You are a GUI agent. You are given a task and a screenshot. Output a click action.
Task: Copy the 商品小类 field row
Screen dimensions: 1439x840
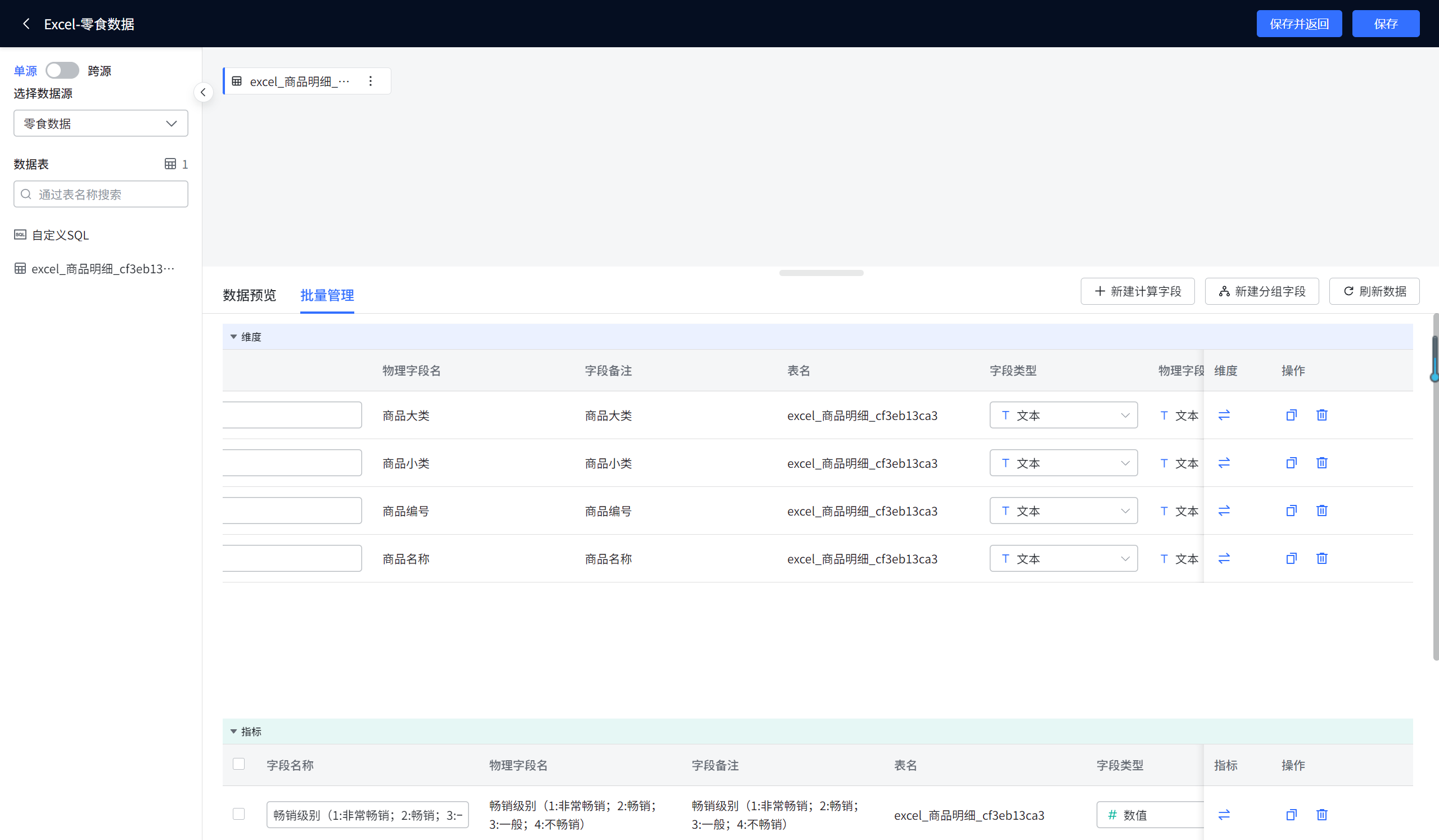click(x=1291, y=463)
